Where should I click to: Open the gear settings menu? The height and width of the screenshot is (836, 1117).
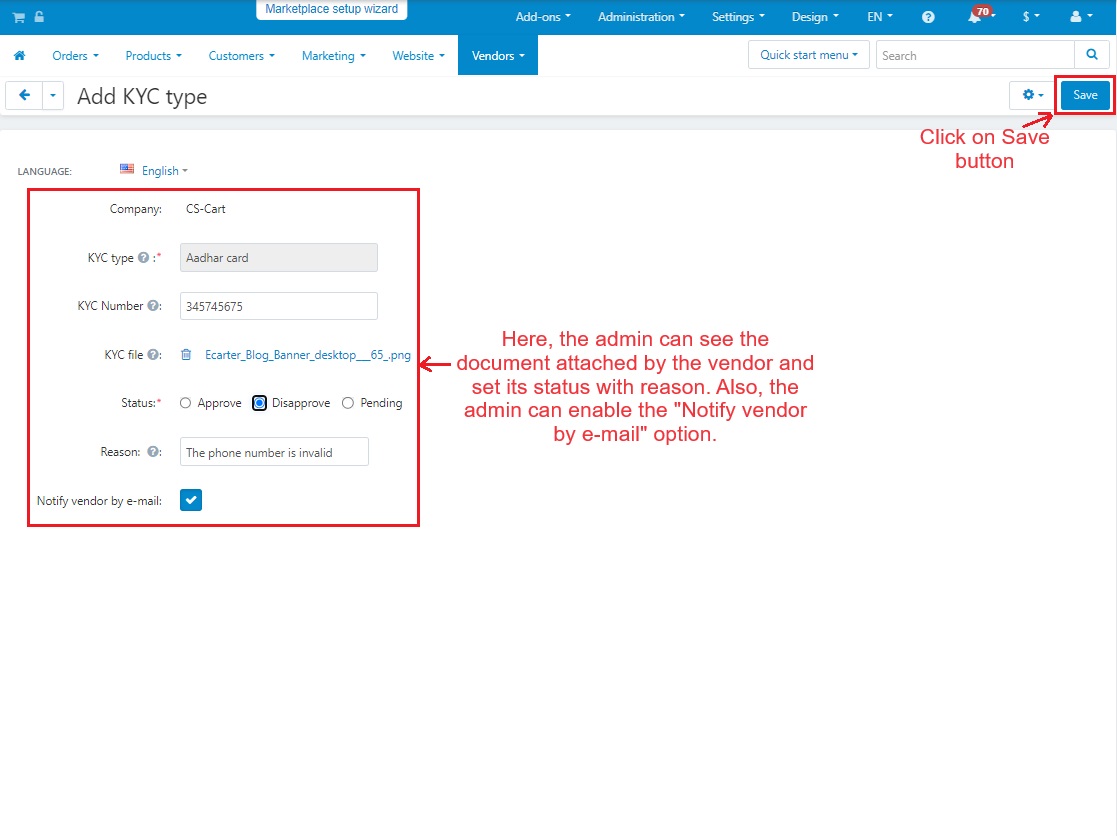[1032, 95]
